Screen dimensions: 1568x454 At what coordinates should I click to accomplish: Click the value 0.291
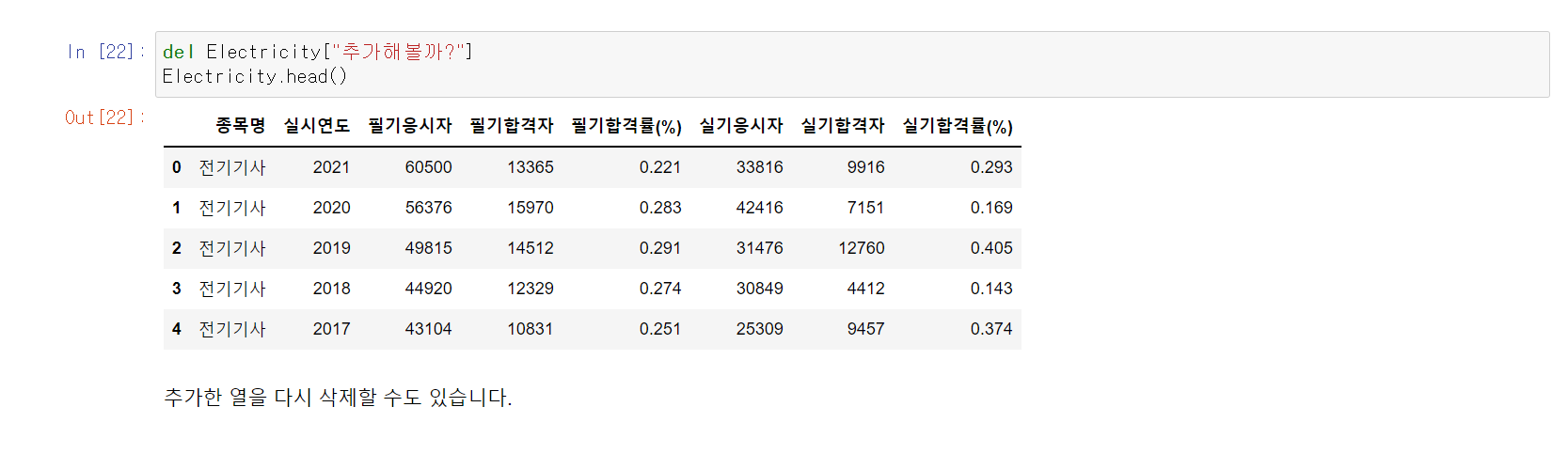coord(660,248)
